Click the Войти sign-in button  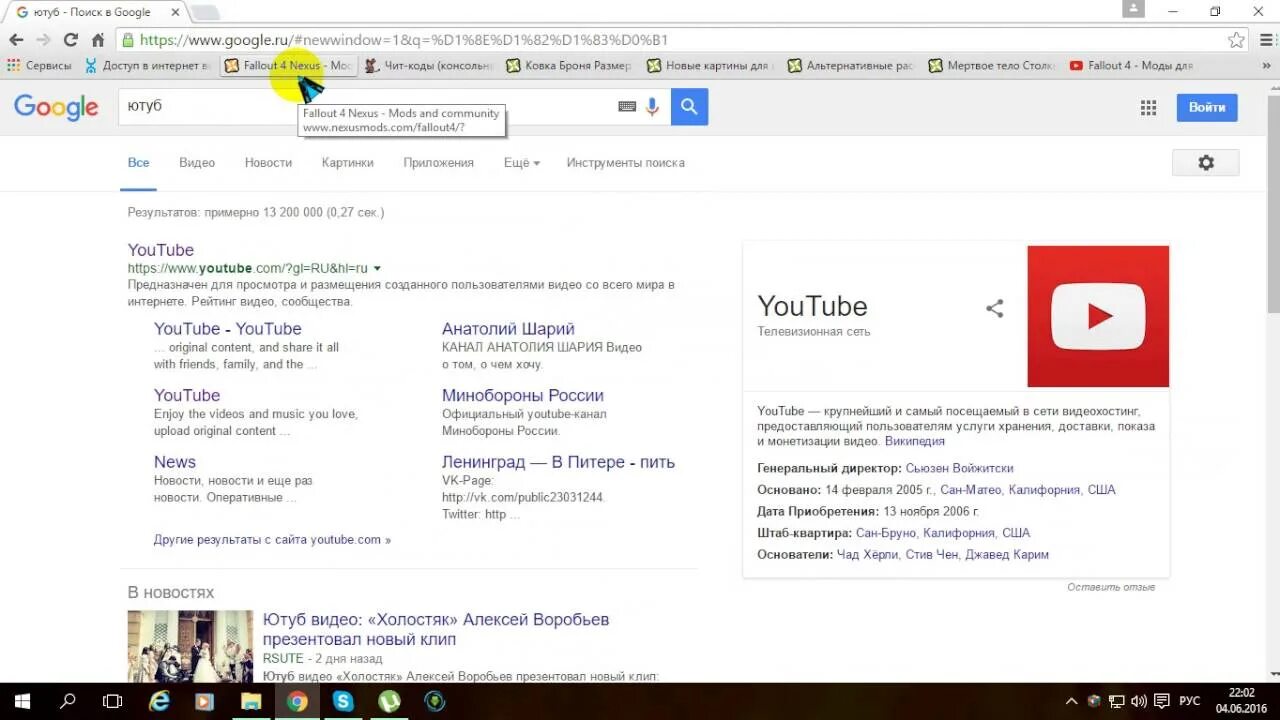[1206, 108]
